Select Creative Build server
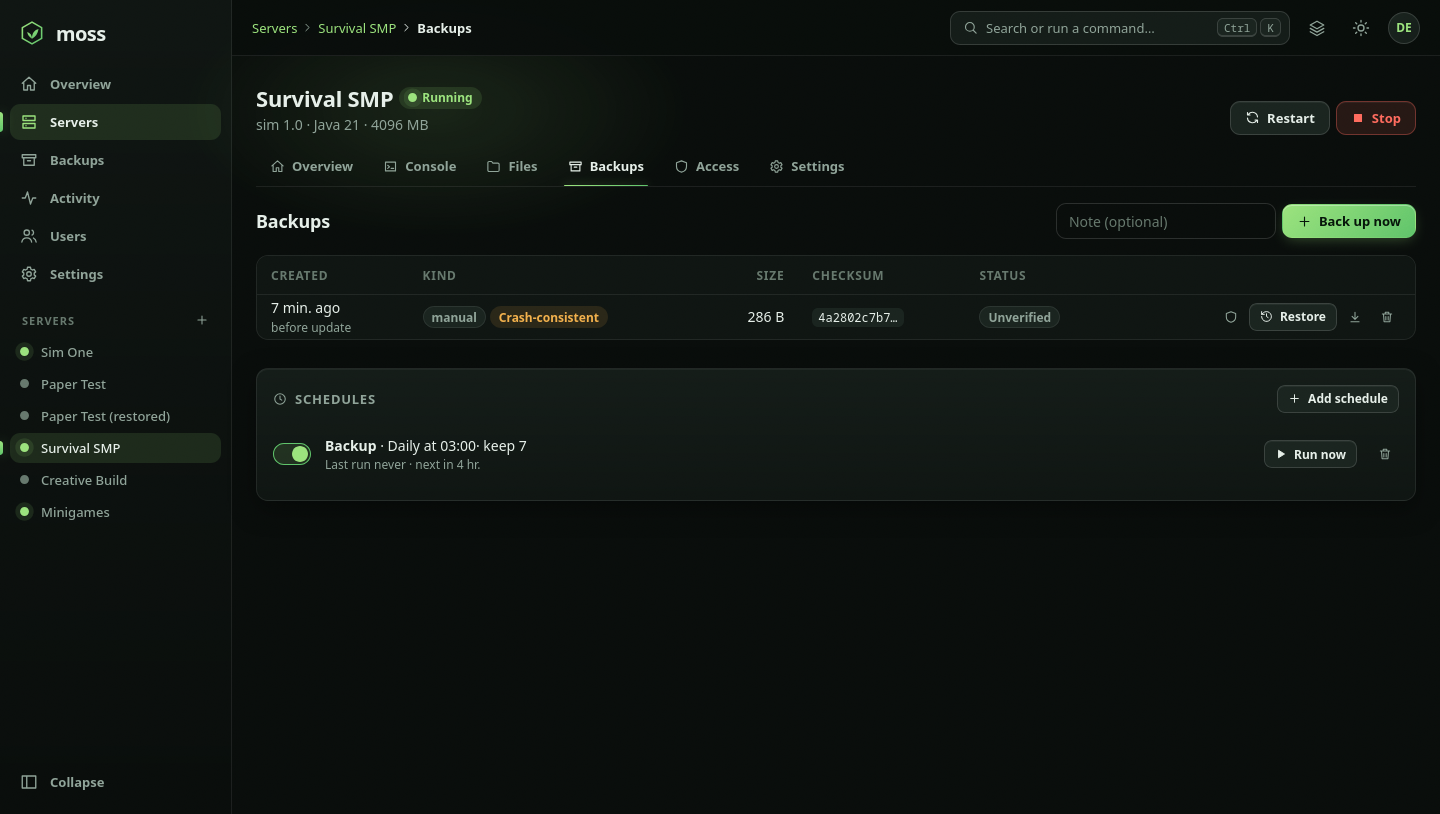 pyautogui.click(x=115, y=480)
